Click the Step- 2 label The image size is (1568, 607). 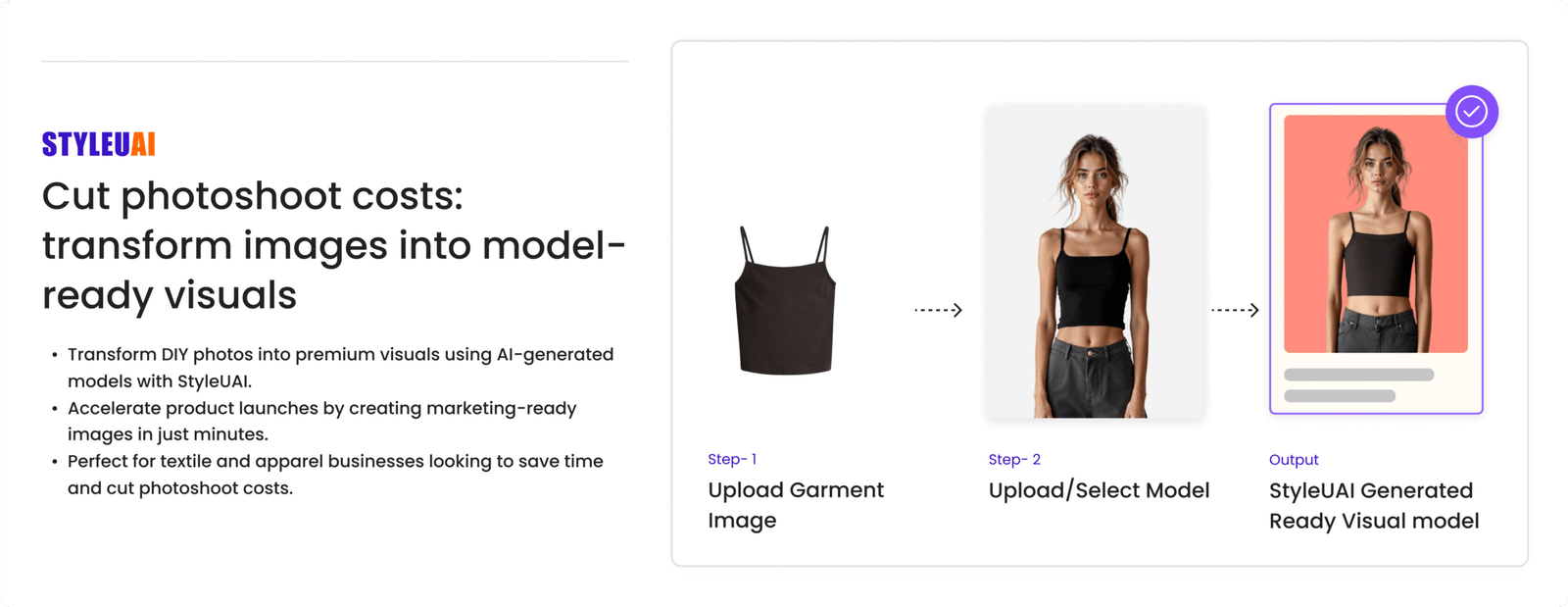point(1014,459)
